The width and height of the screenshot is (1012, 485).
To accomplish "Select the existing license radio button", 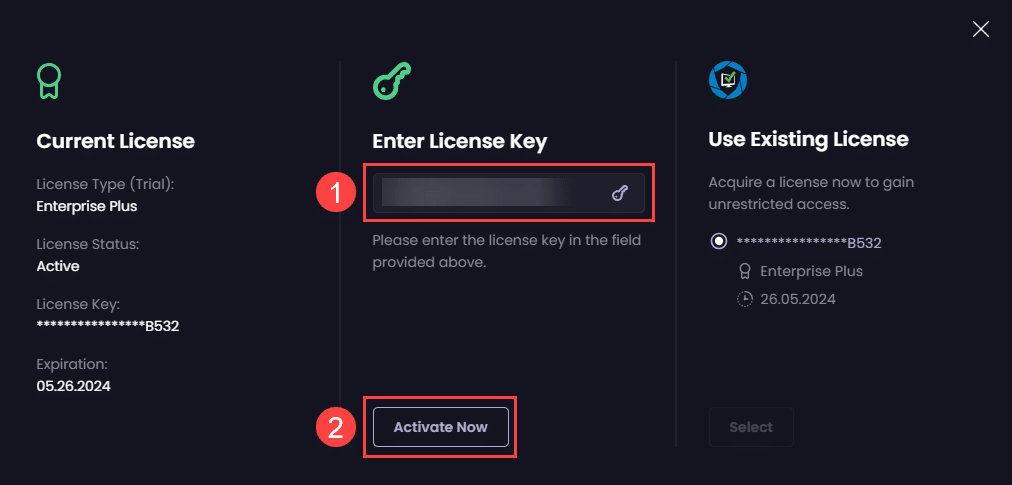I will (x=718, y=242).
